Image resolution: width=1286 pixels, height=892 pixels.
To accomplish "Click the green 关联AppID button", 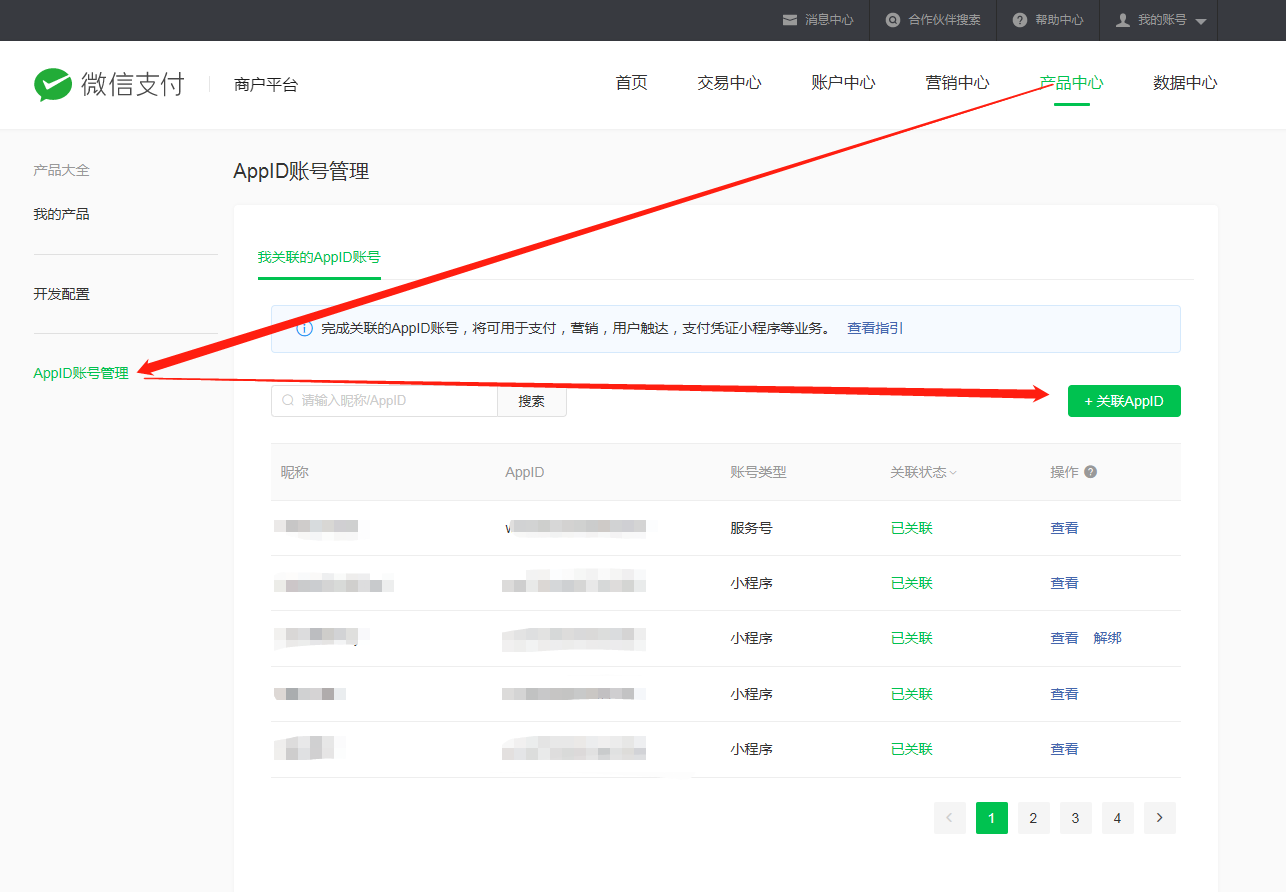I will click(x=1124, y=401).
